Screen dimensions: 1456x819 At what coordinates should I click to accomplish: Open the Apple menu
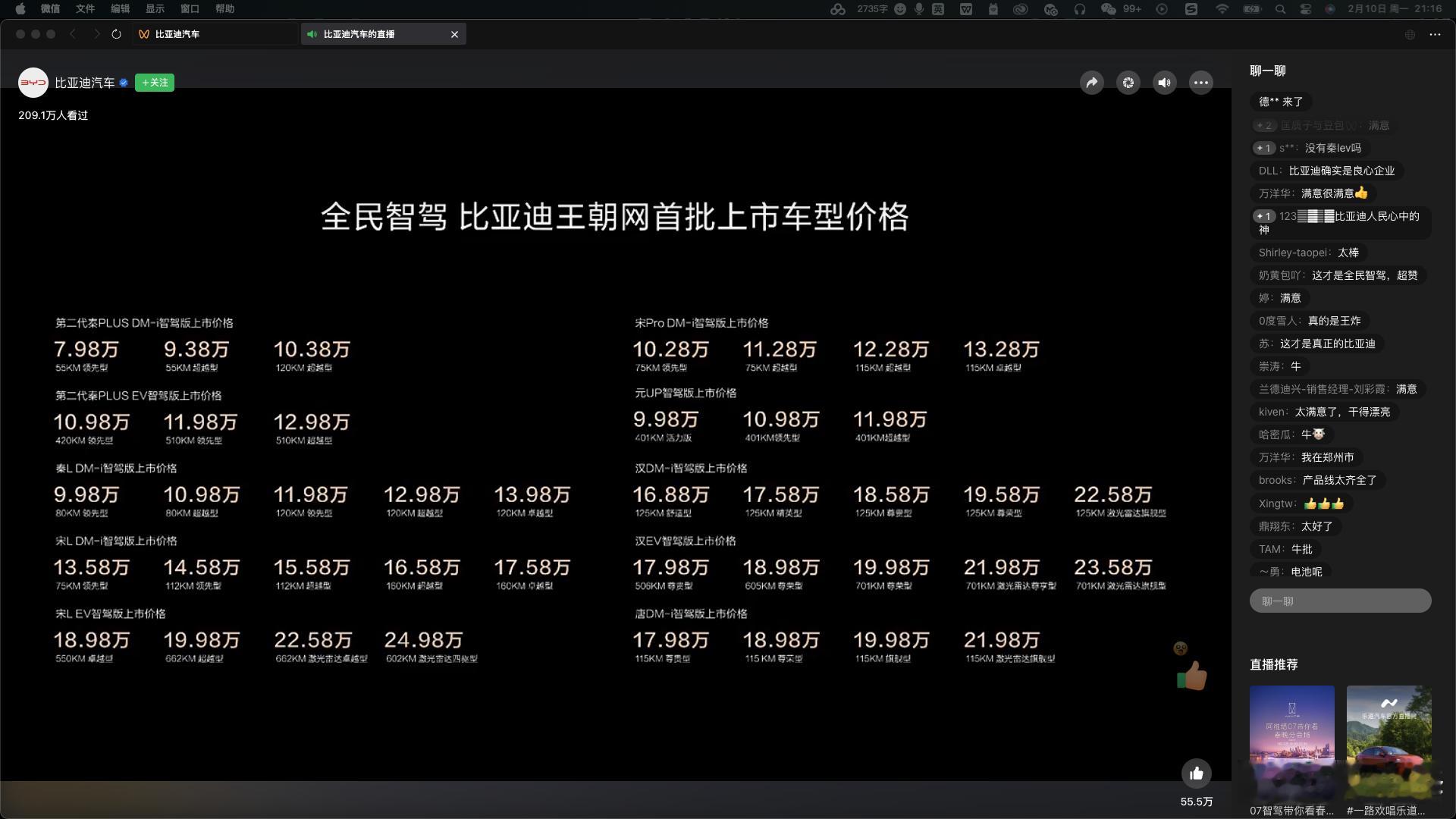(x=20, y=9)
